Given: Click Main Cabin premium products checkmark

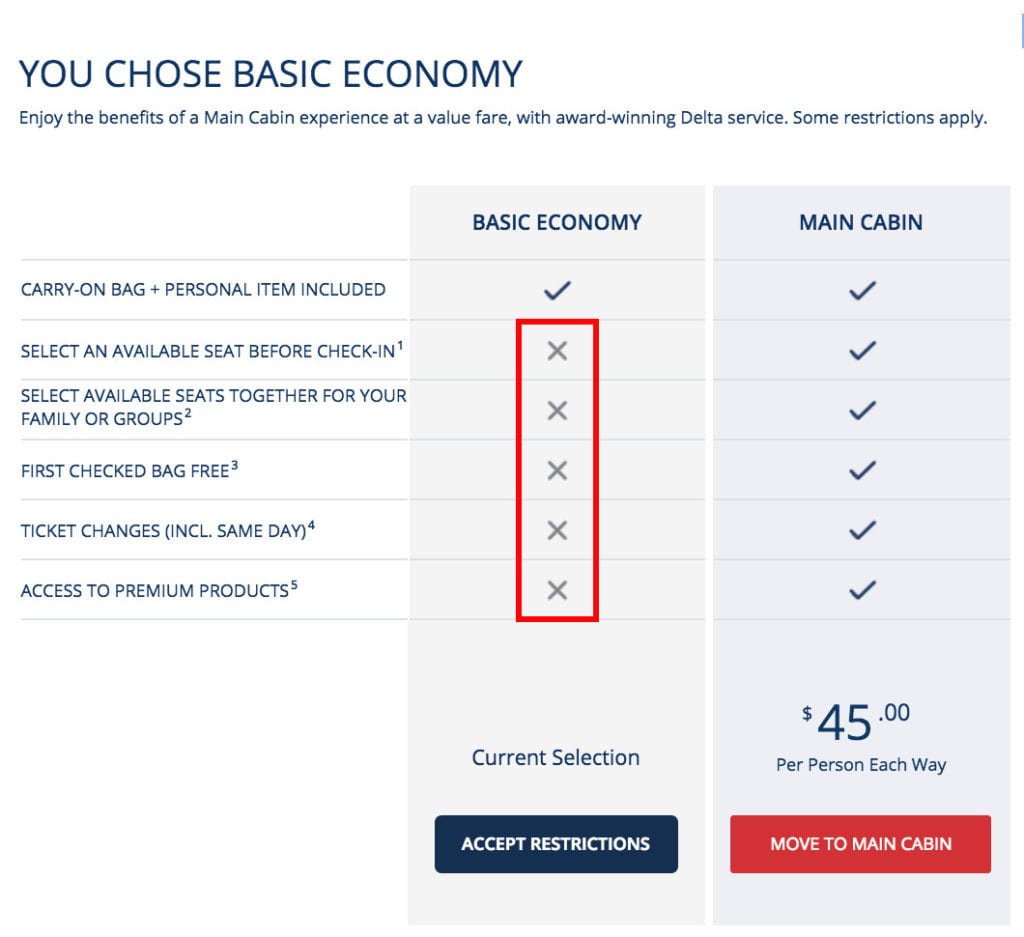Looking at the screenshot, I should (x=862, y=590).
